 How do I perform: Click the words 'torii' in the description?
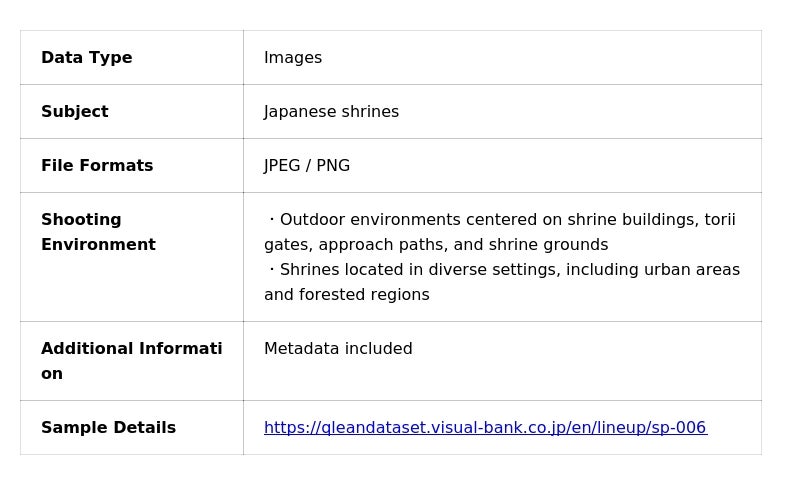click(719, 220)
